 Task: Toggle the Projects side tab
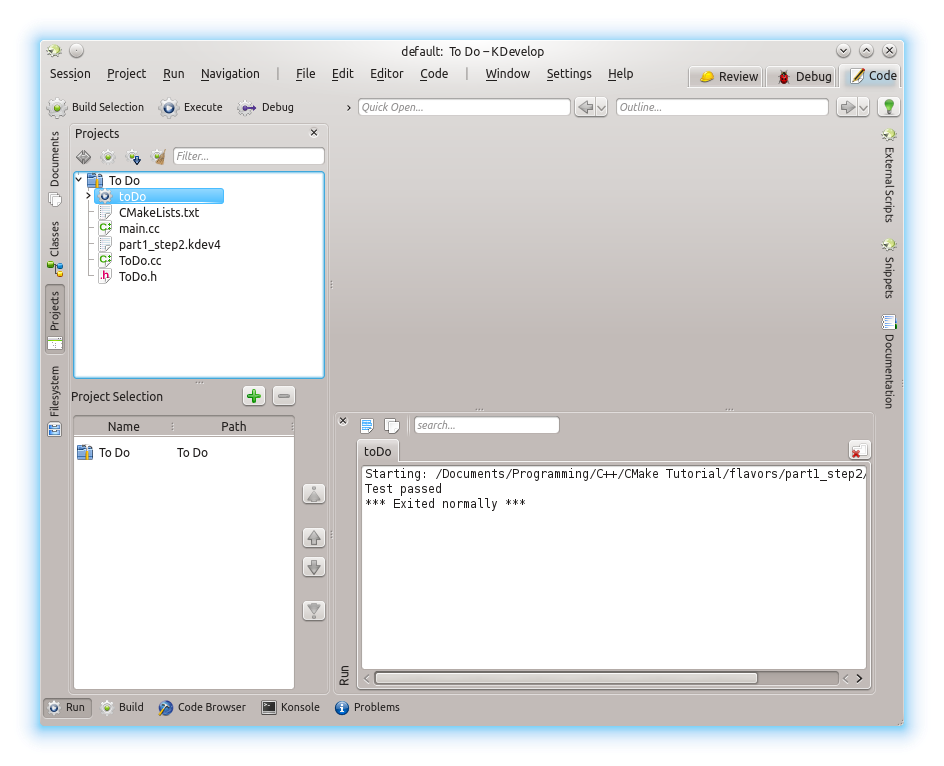click(55, 319)
